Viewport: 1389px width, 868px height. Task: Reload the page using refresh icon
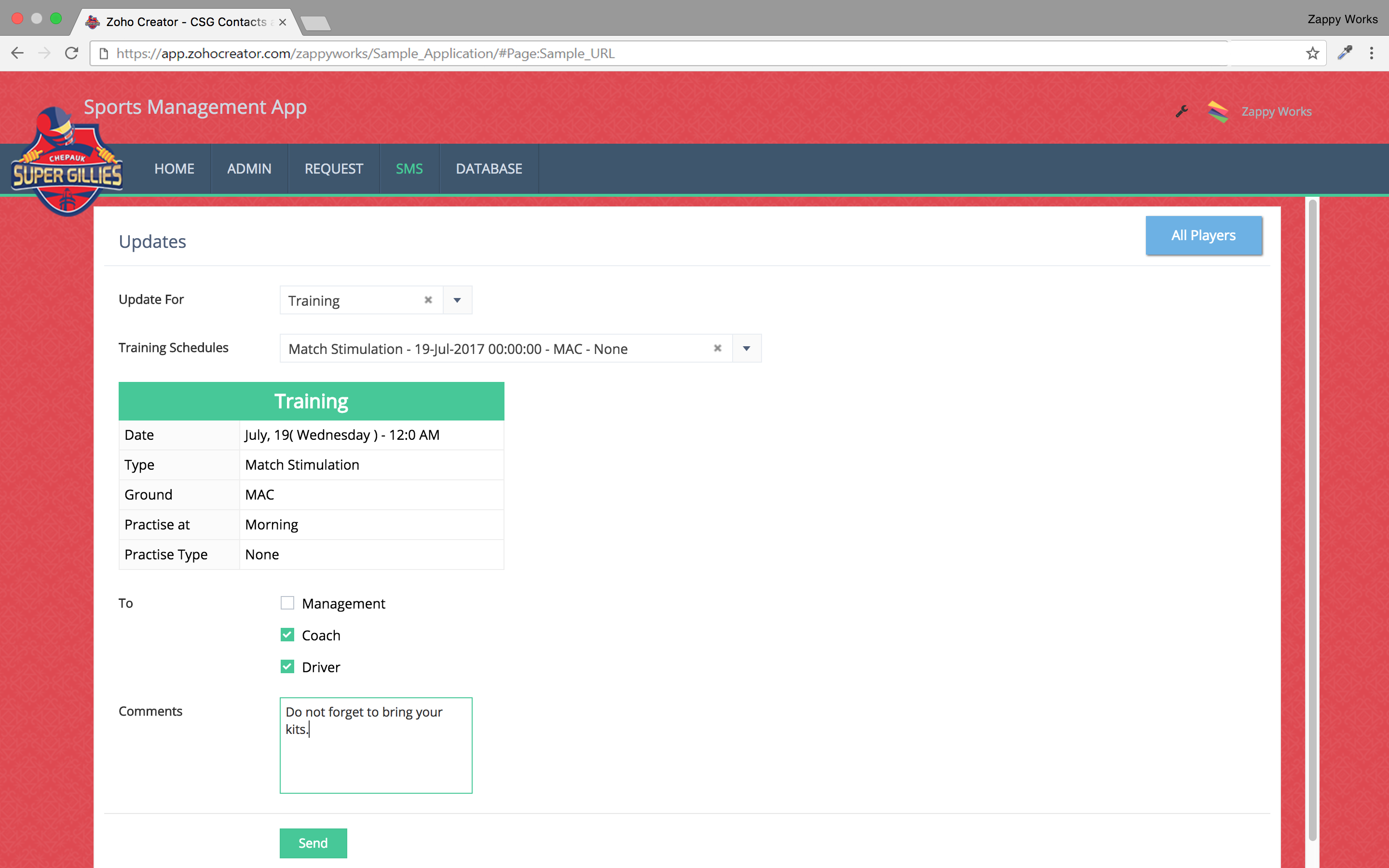[x=72, y=54]
